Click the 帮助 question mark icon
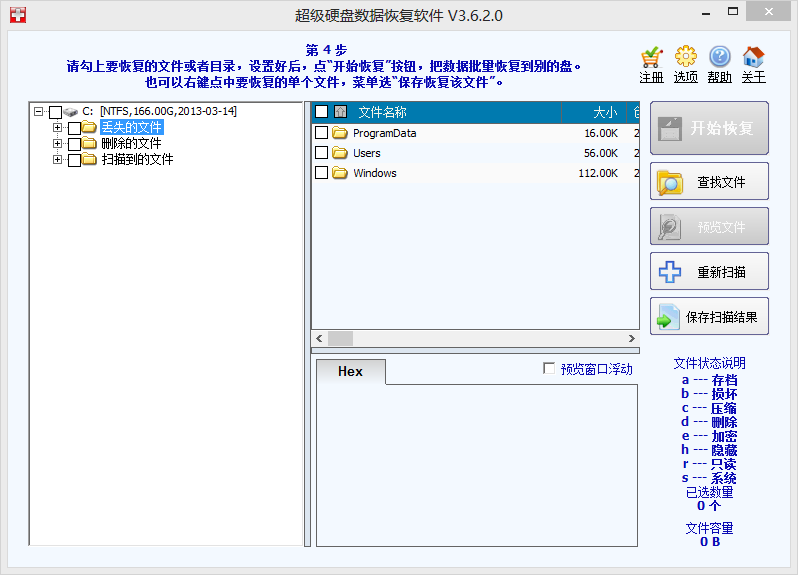 pos(719,57)
